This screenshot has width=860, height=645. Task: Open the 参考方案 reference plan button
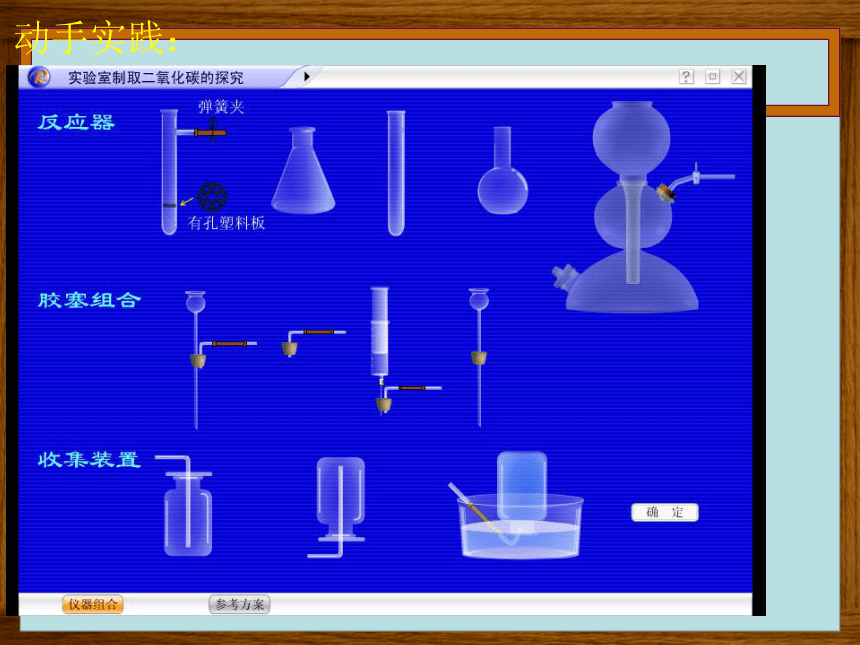coord(240,604)
